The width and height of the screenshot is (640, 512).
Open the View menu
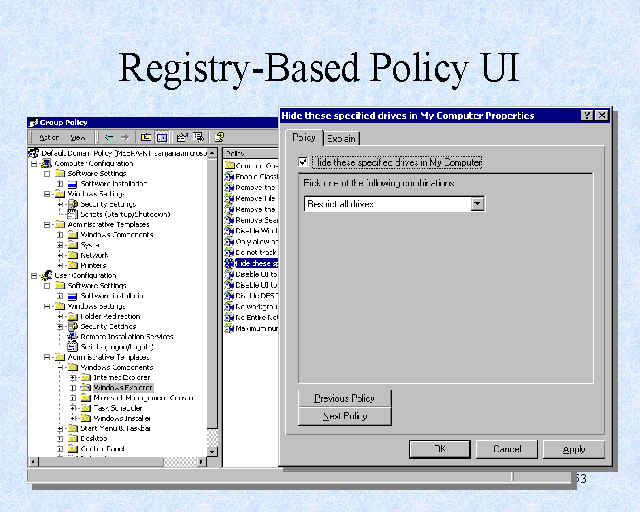pyautogui.click(x=77, y=137)
